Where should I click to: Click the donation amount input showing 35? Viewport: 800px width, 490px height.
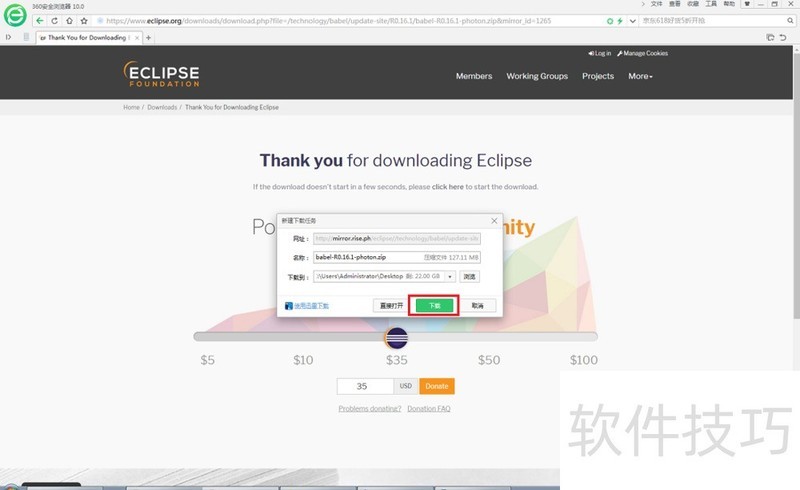click(x=365, y=386)
